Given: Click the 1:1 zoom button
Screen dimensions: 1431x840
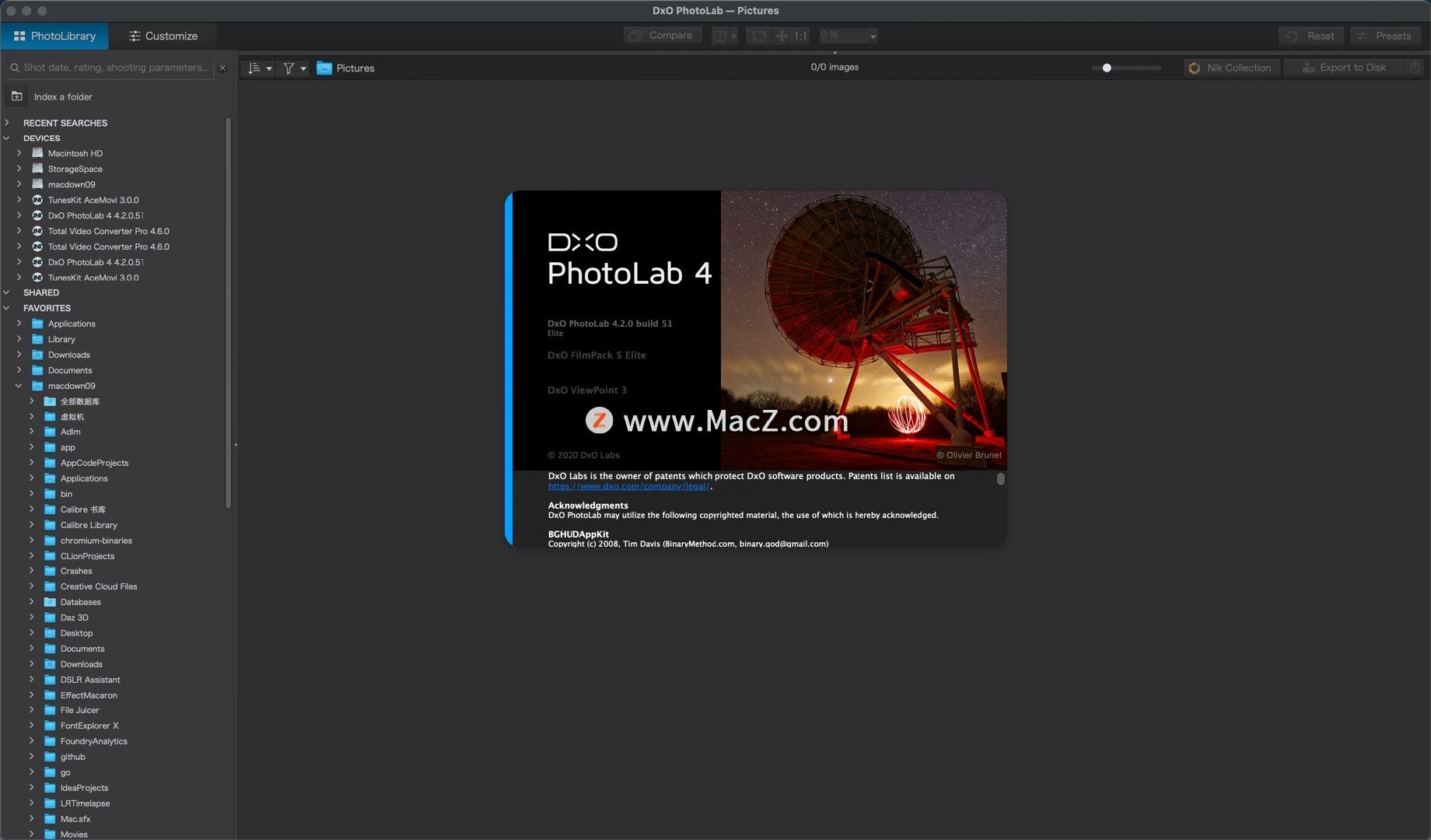Looking at the screenshot, I should (x=800, y=36).
